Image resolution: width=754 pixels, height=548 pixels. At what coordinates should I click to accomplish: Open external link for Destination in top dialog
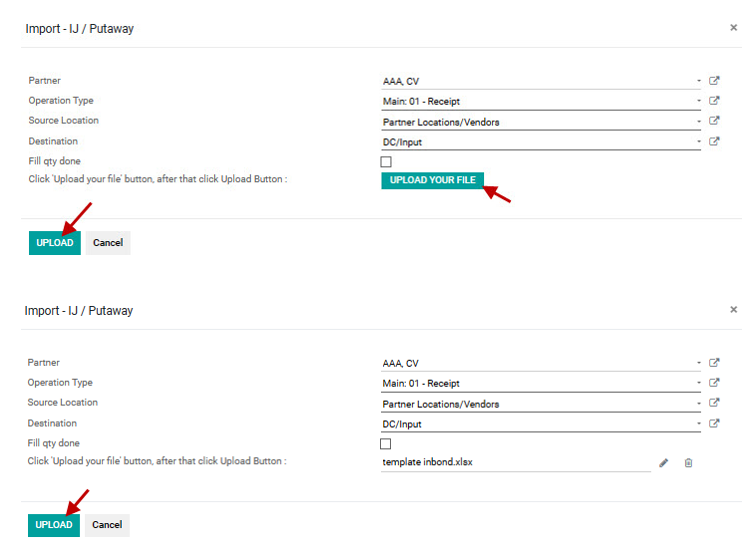pos(714,141)
